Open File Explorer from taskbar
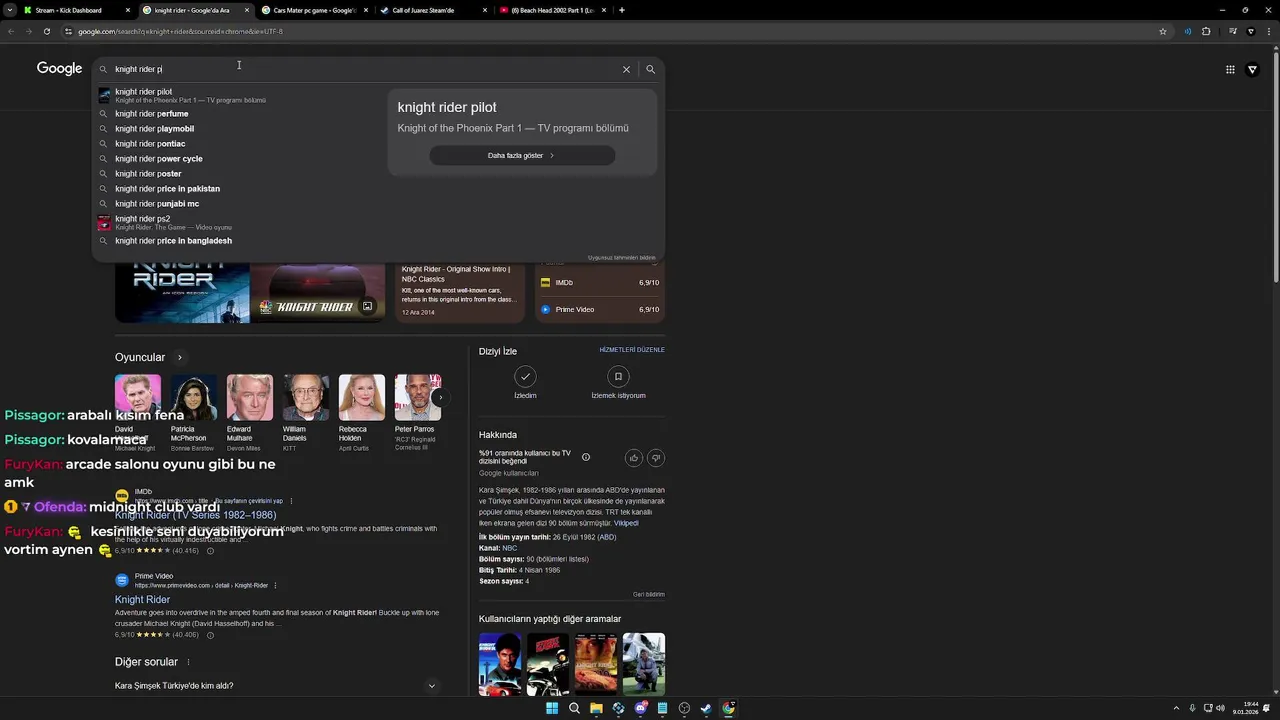 [596, 708]
